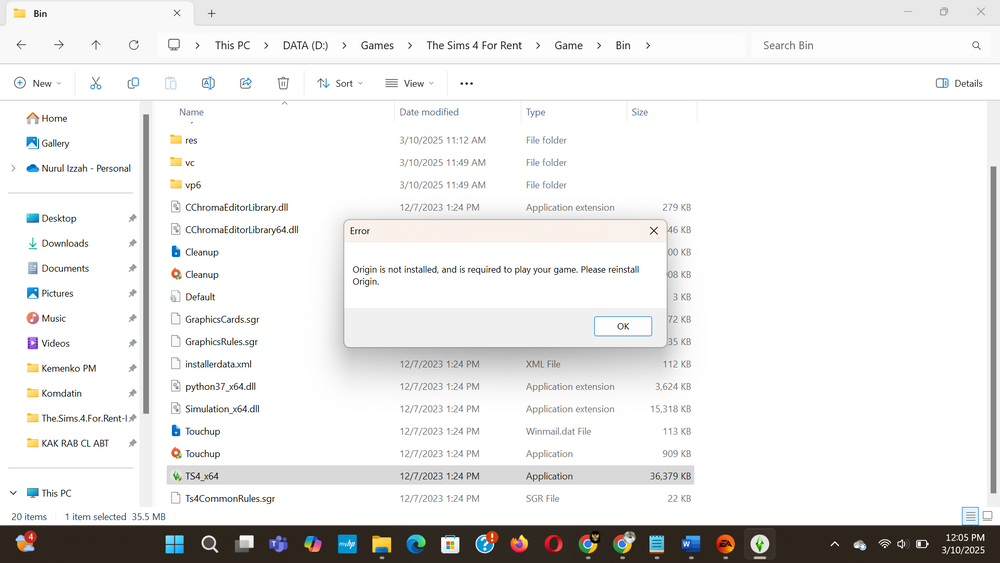The image size is (1000, 563).
Task: Click the Share icon in toolbar
Action: 246,83
